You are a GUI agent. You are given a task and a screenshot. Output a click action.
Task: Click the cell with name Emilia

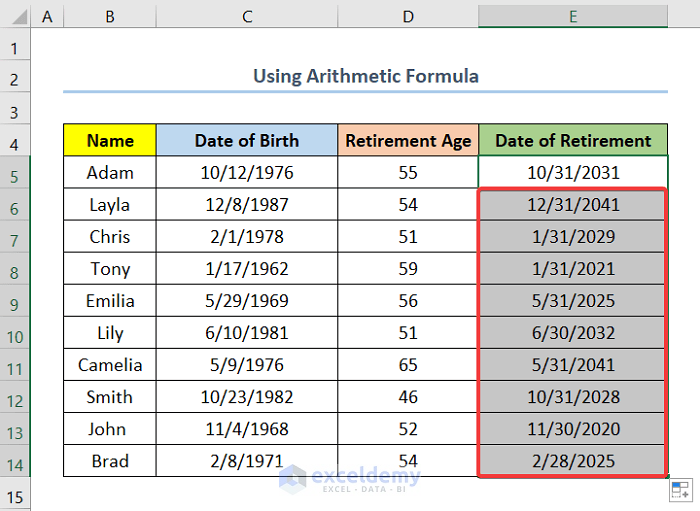tap(109, 301)
